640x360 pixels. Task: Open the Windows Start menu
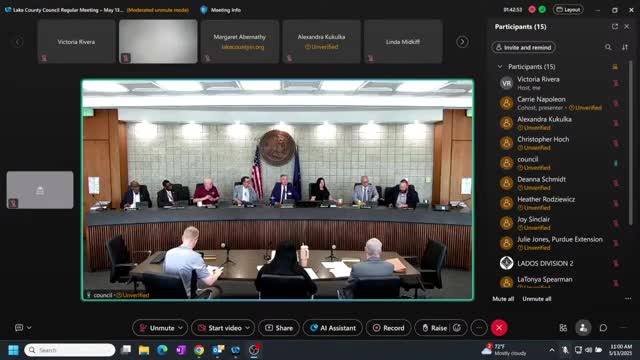[13, 350]
